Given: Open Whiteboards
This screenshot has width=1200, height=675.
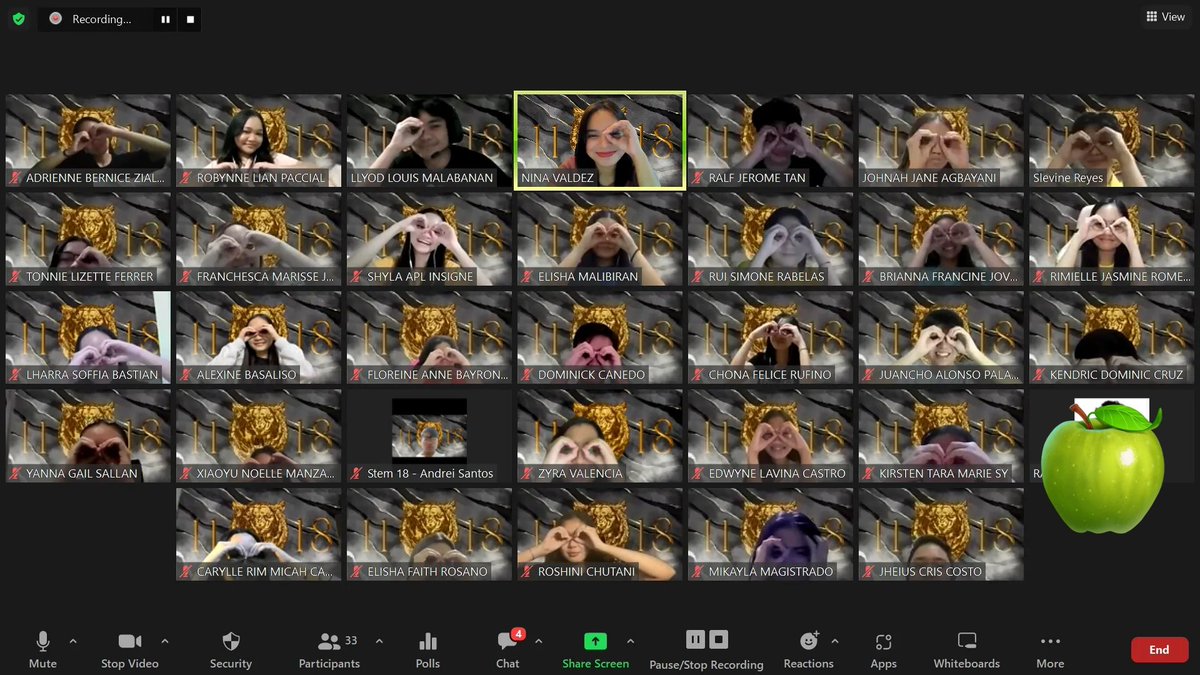Looking at the screenshot, I should click(967, 650).
